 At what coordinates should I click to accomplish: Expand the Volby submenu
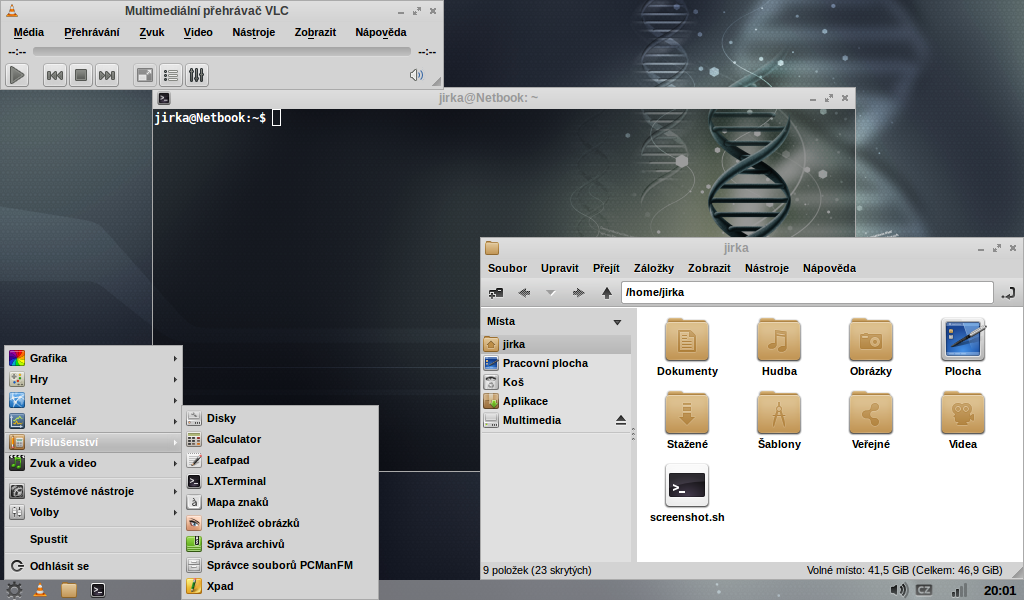pos(93,512)
